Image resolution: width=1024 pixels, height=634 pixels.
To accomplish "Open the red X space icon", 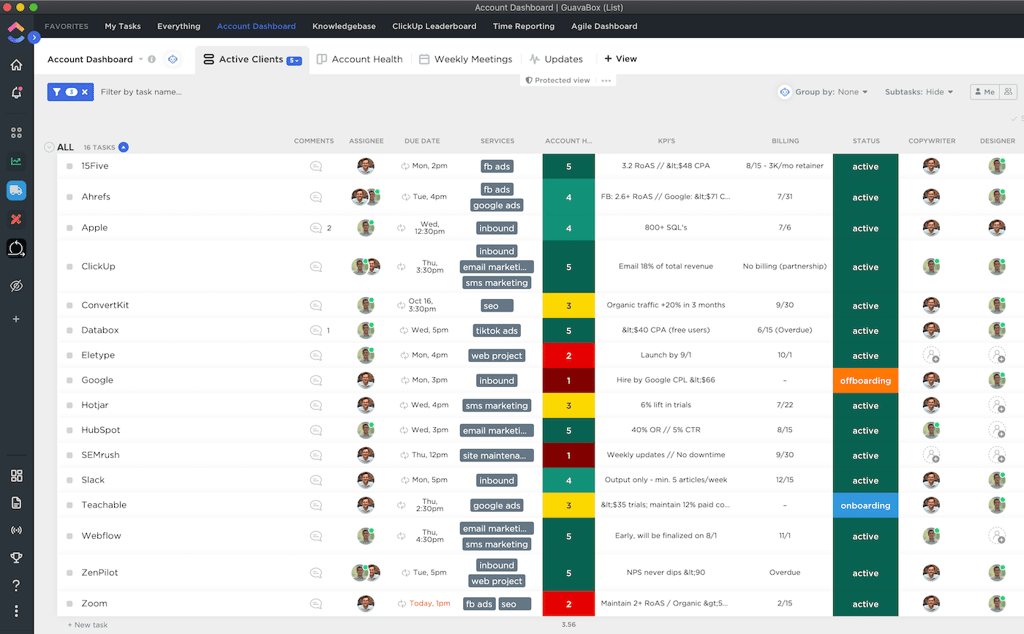I will tap(16, 219).
